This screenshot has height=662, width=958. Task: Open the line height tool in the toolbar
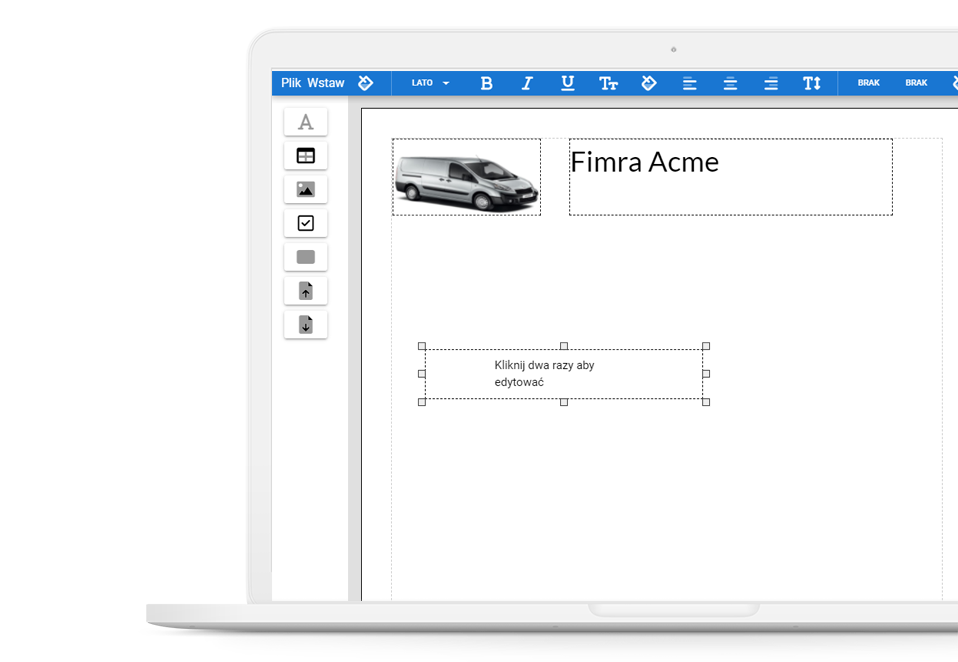(811, 83)
